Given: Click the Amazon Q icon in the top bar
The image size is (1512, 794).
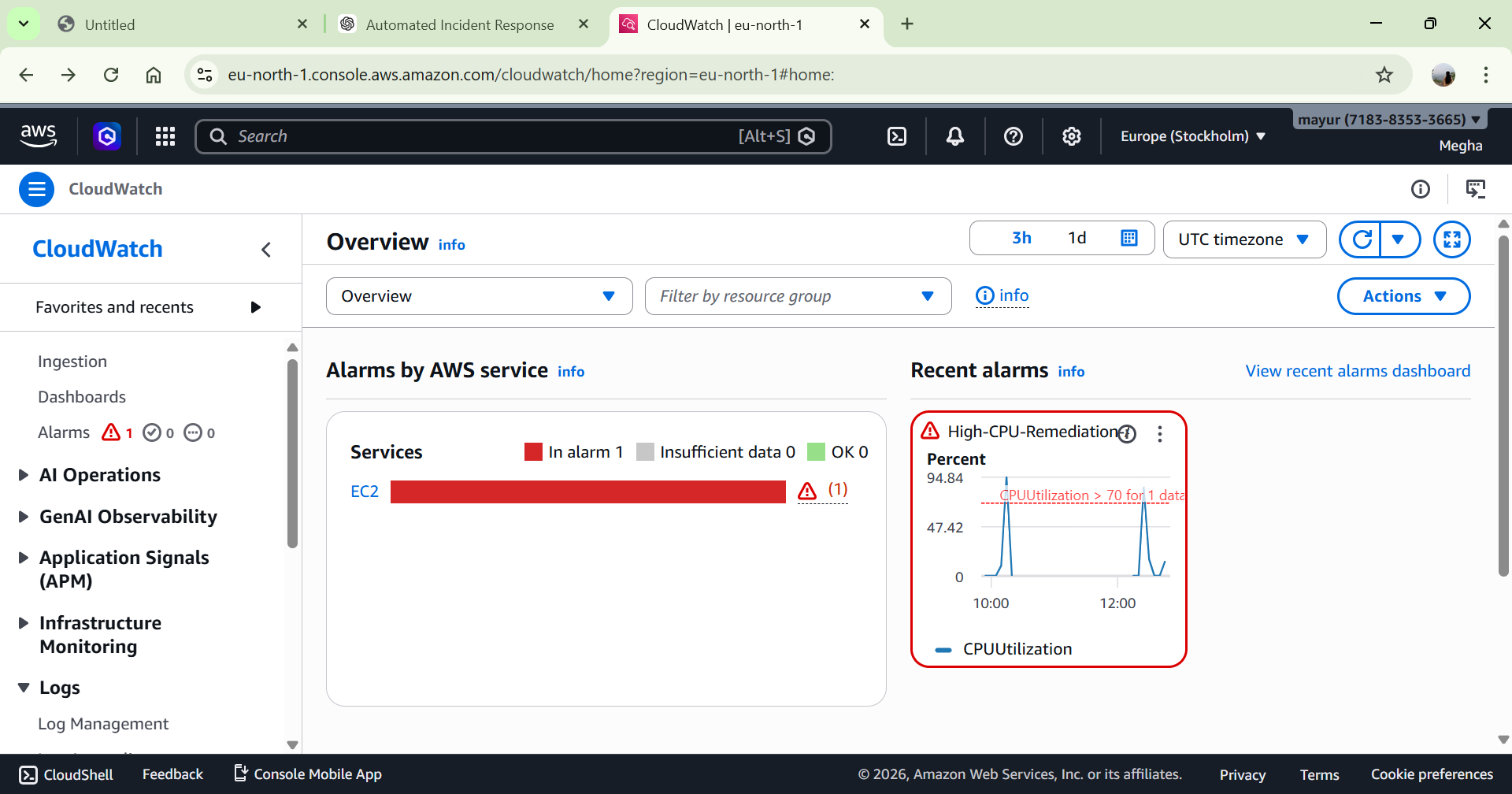Looking at the screenshot, I should tap(107, 136).
